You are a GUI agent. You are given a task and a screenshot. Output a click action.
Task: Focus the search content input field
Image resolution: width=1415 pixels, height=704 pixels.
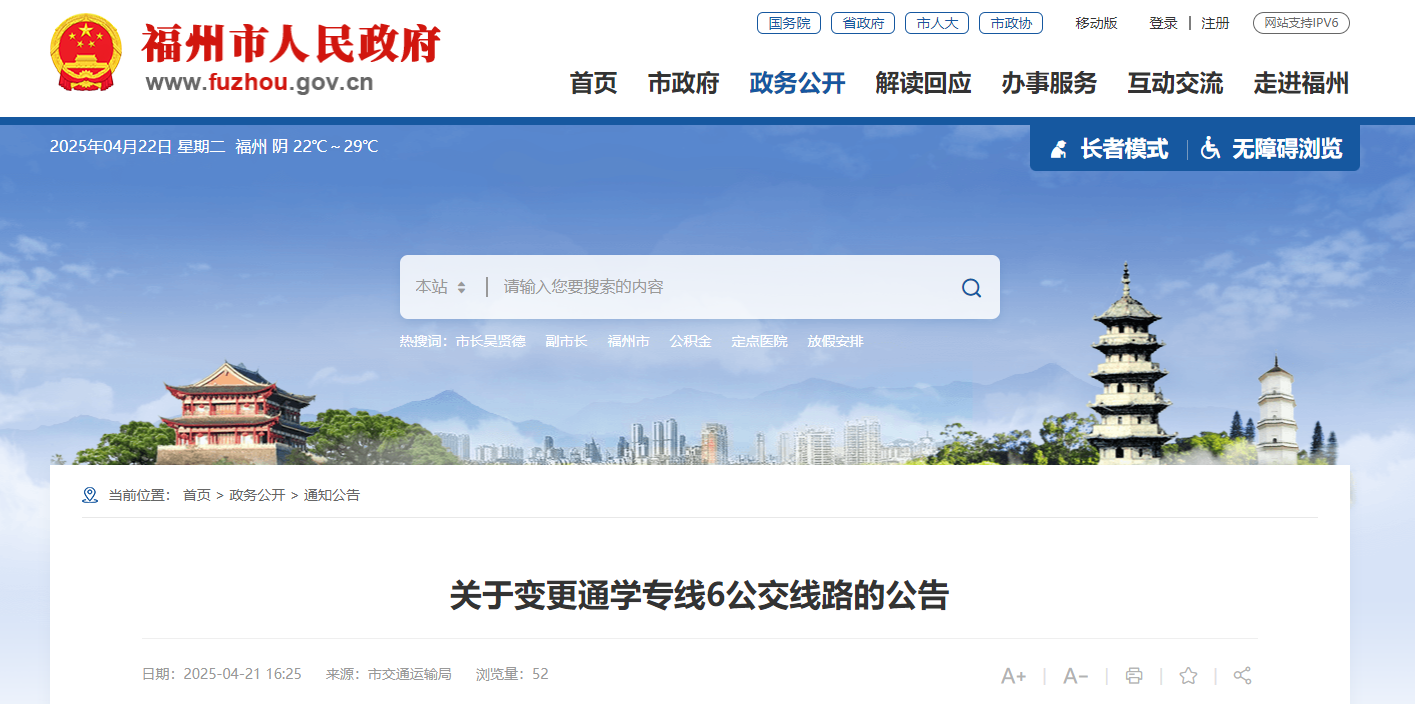720,287
